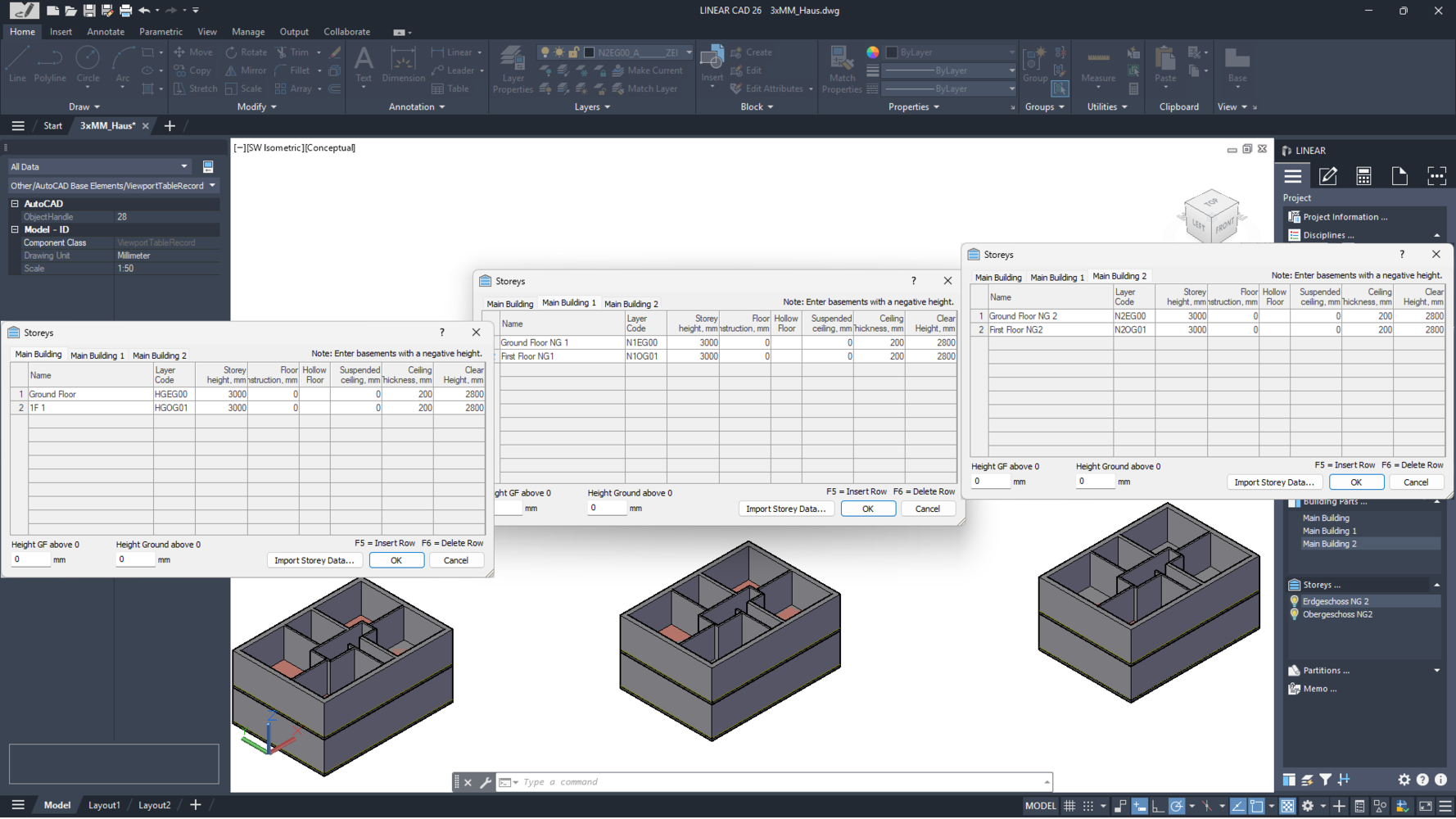Expand the Partitions section
Viewport: 1456px width, 819px height.
[1437, 671]
